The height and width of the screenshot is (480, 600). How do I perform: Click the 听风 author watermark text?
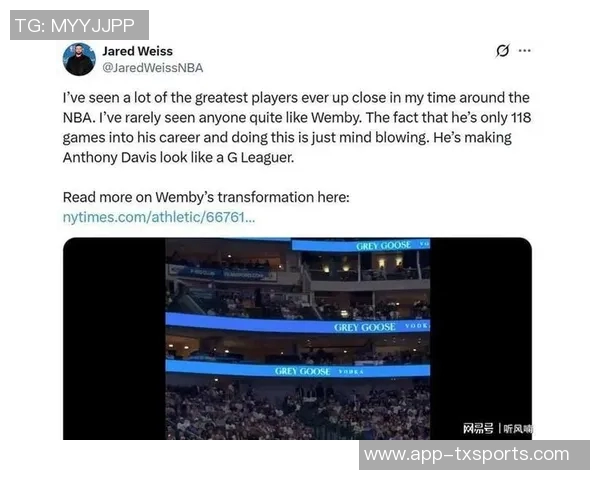(x=518, y=428)
